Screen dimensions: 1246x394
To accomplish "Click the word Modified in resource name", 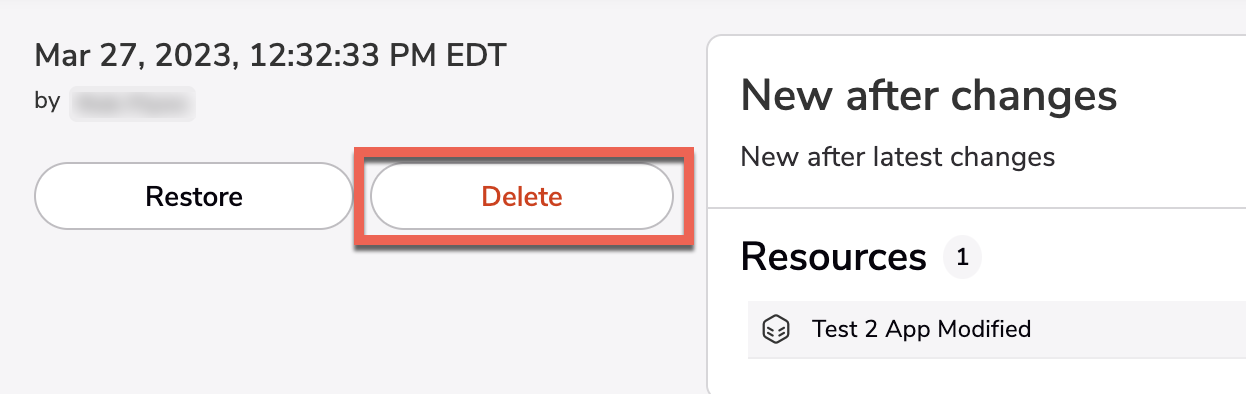I will pos(986,328).
